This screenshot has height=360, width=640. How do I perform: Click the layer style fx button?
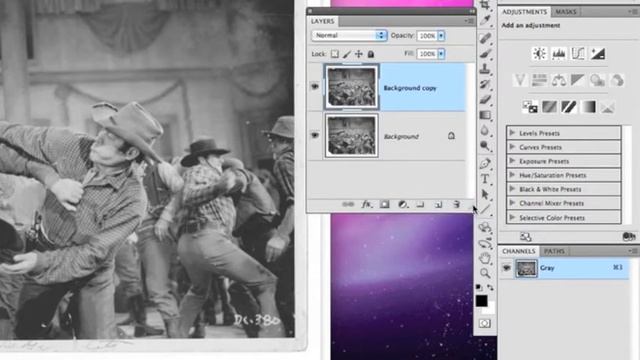coord(366,204)
